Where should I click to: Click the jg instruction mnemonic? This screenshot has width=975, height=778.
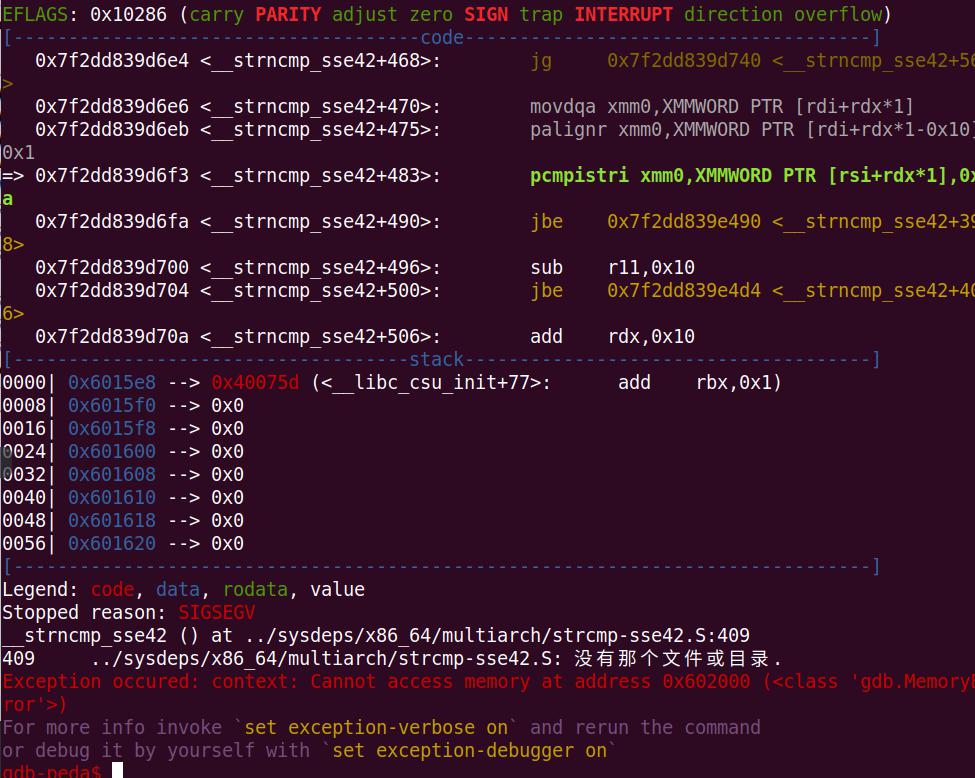pos(541,60)
